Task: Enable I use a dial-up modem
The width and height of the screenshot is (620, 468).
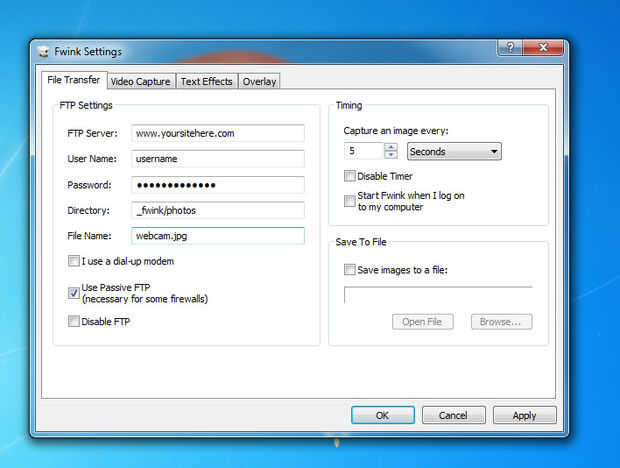Action: 74,261
